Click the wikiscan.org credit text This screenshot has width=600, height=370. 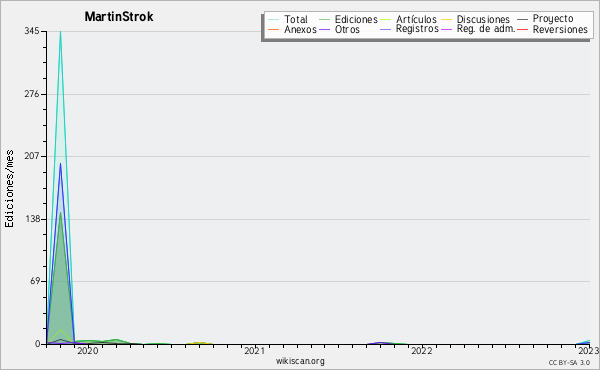pos(300,361)
